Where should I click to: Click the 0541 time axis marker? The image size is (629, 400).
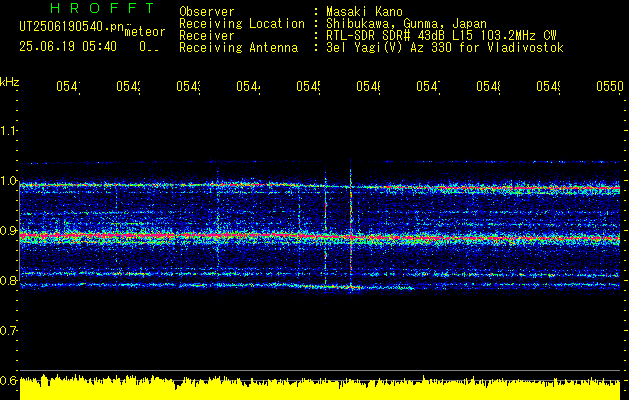coord(68,87)
